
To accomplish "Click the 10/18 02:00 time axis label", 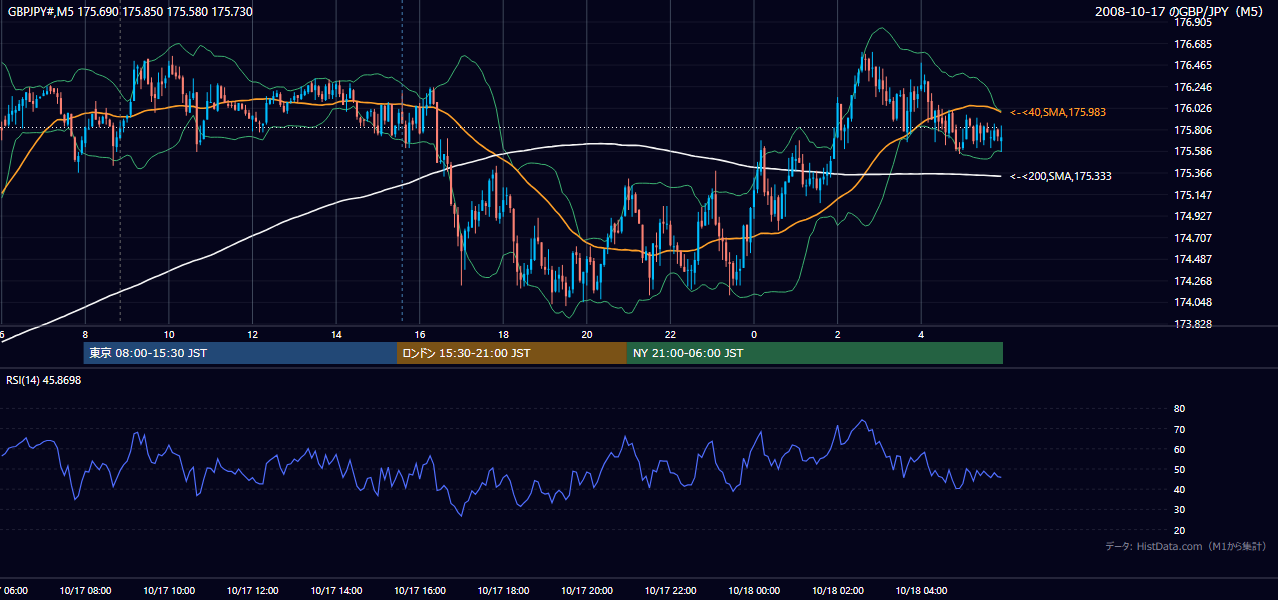I will (x=838, y=591).
